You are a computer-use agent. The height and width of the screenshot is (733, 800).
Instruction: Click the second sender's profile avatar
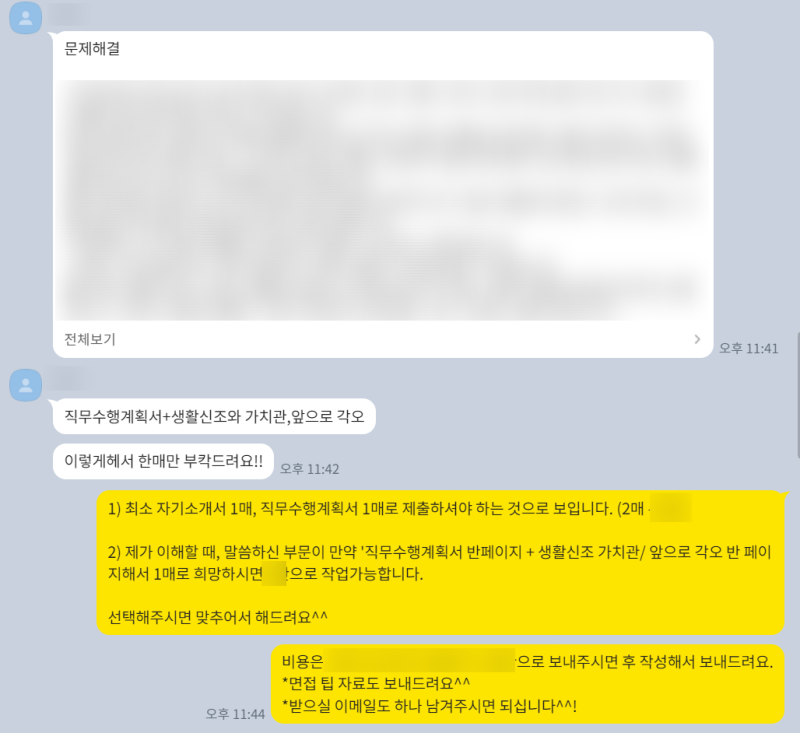[x=26, y=385]
